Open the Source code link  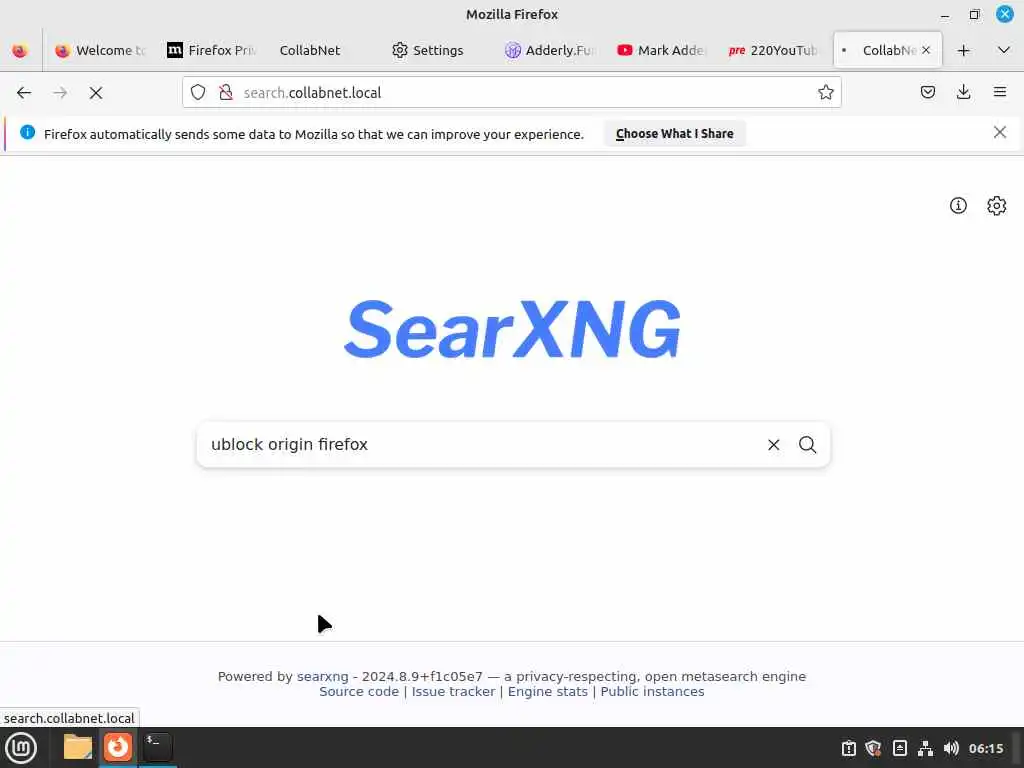click(x=359, y=692)
